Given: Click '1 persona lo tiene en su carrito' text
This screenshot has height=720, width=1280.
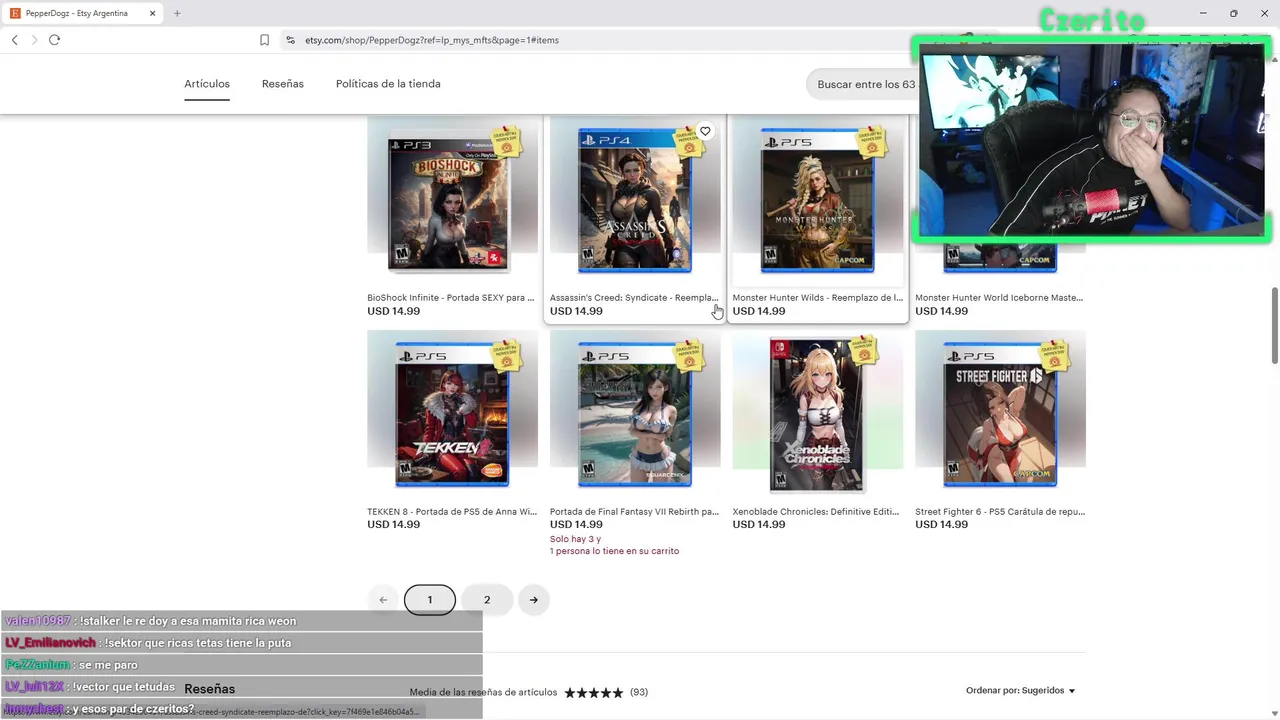Looking at the screenshot, I should pyautogui.click(x=614, y=551).
